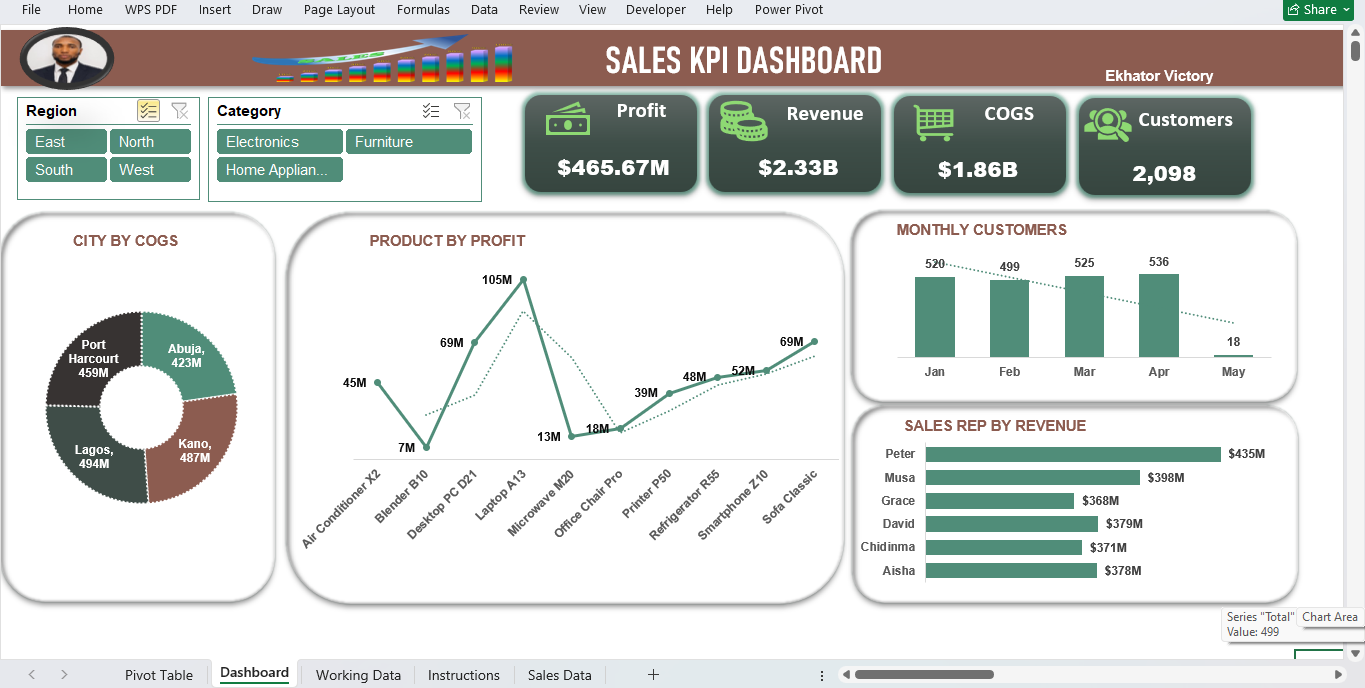Open the Data ribbon tab
This screenshot has width=1365, height=688.
point(484,9)
